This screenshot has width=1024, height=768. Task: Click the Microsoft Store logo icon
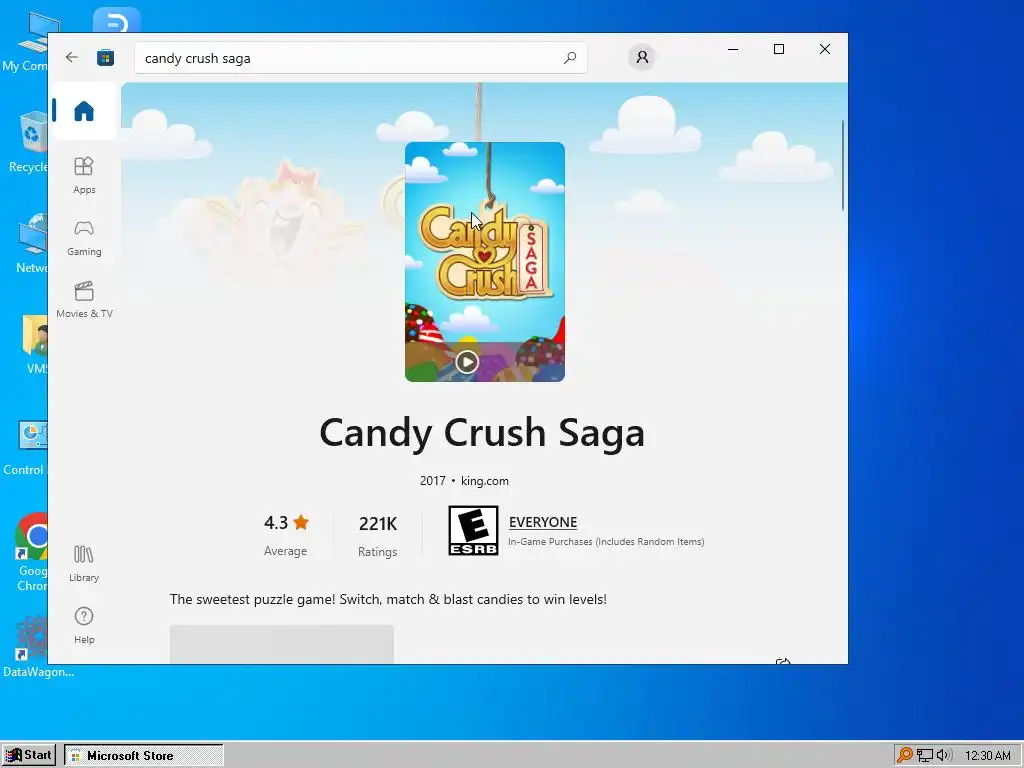tap(105, 57)
